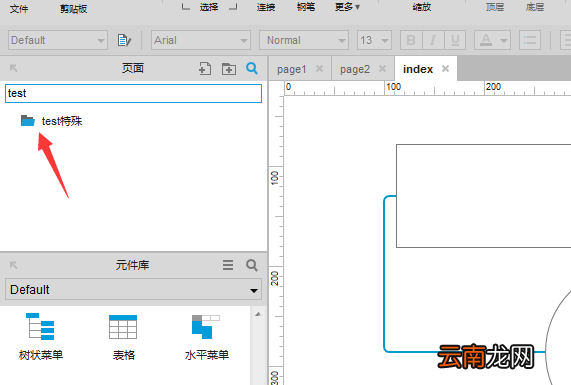This screenshot has width=571, height=385.
Task: Pop out the widget library panel arrow
Action: coord(13,265)
